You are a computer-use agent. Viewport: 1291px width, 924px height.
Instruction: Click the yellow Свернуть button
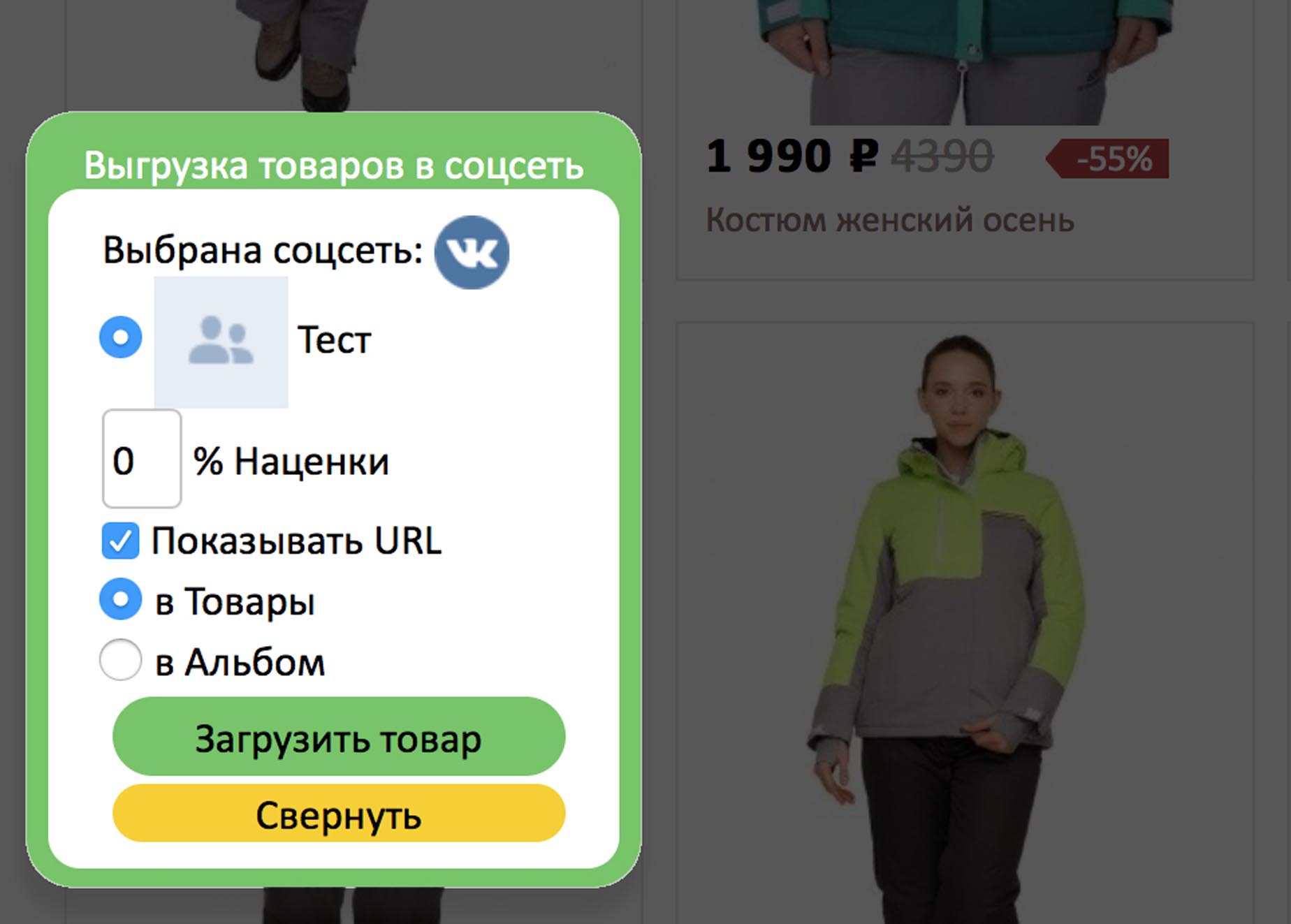coord(339,814)
